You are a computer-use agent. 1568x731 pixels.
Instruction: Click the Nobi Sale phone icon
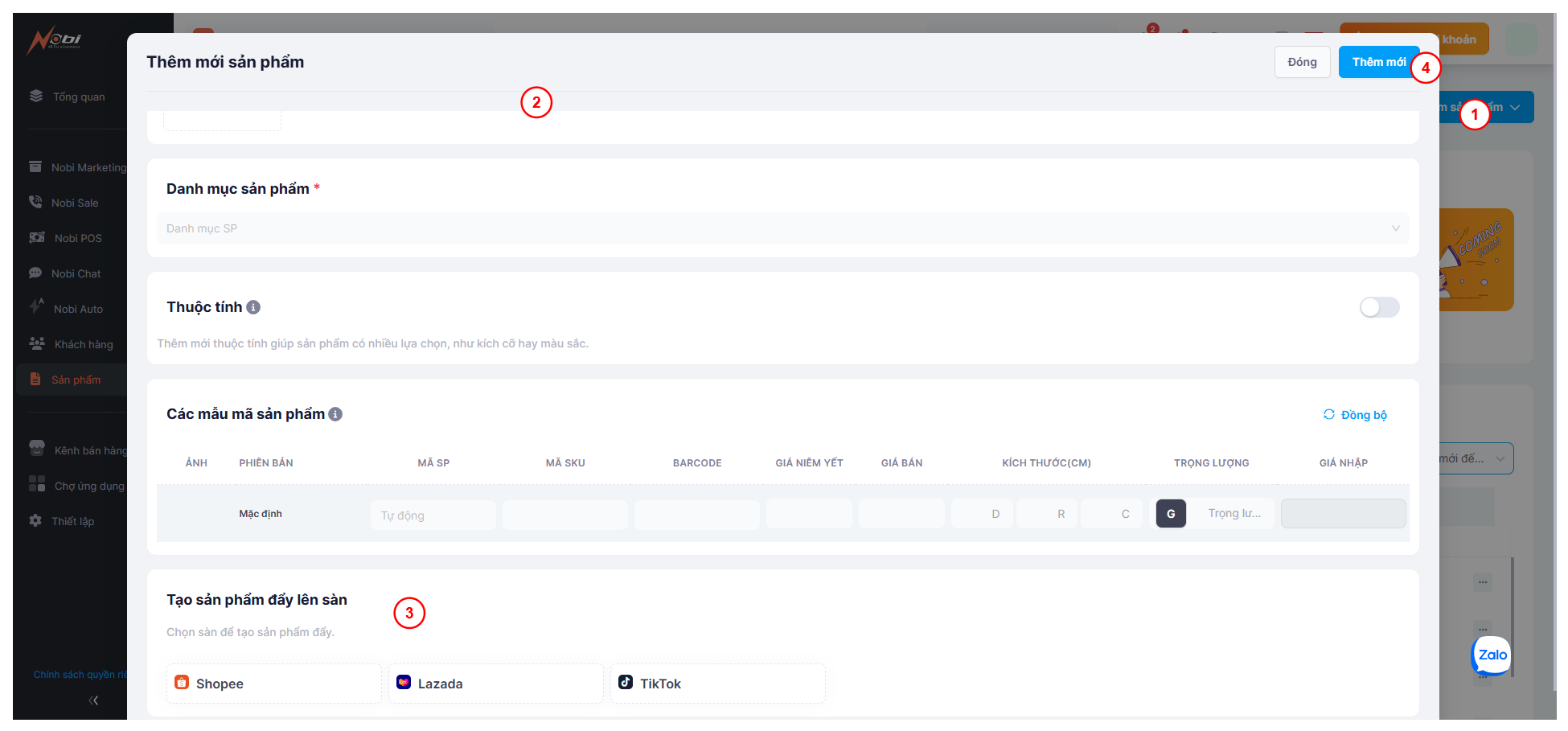(x=35, y=203)
